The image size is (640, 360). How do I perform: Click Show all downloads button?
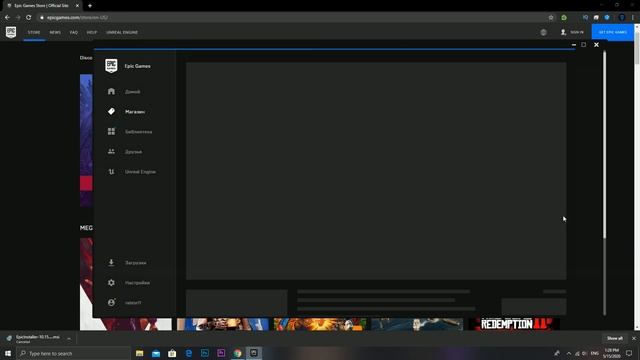pyautogui.click(x=615, y=338)
